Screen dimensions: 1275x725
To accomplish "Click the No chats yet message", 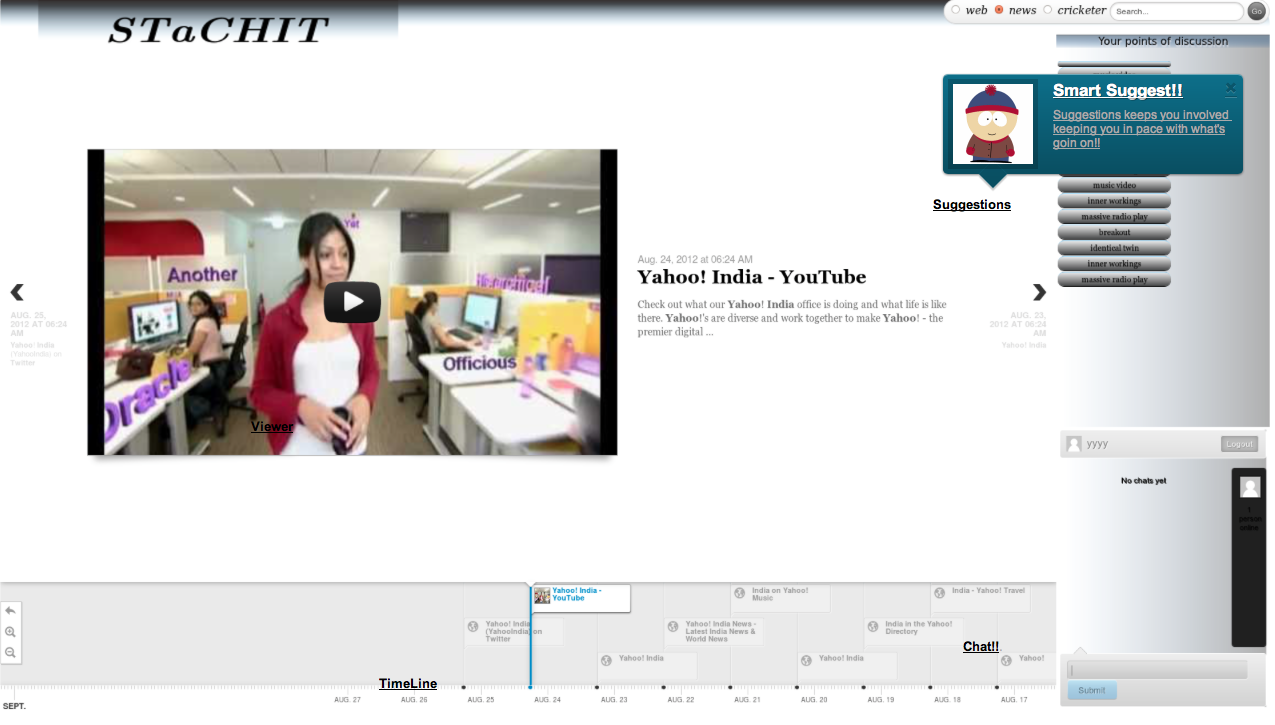I will [1143, 481].
